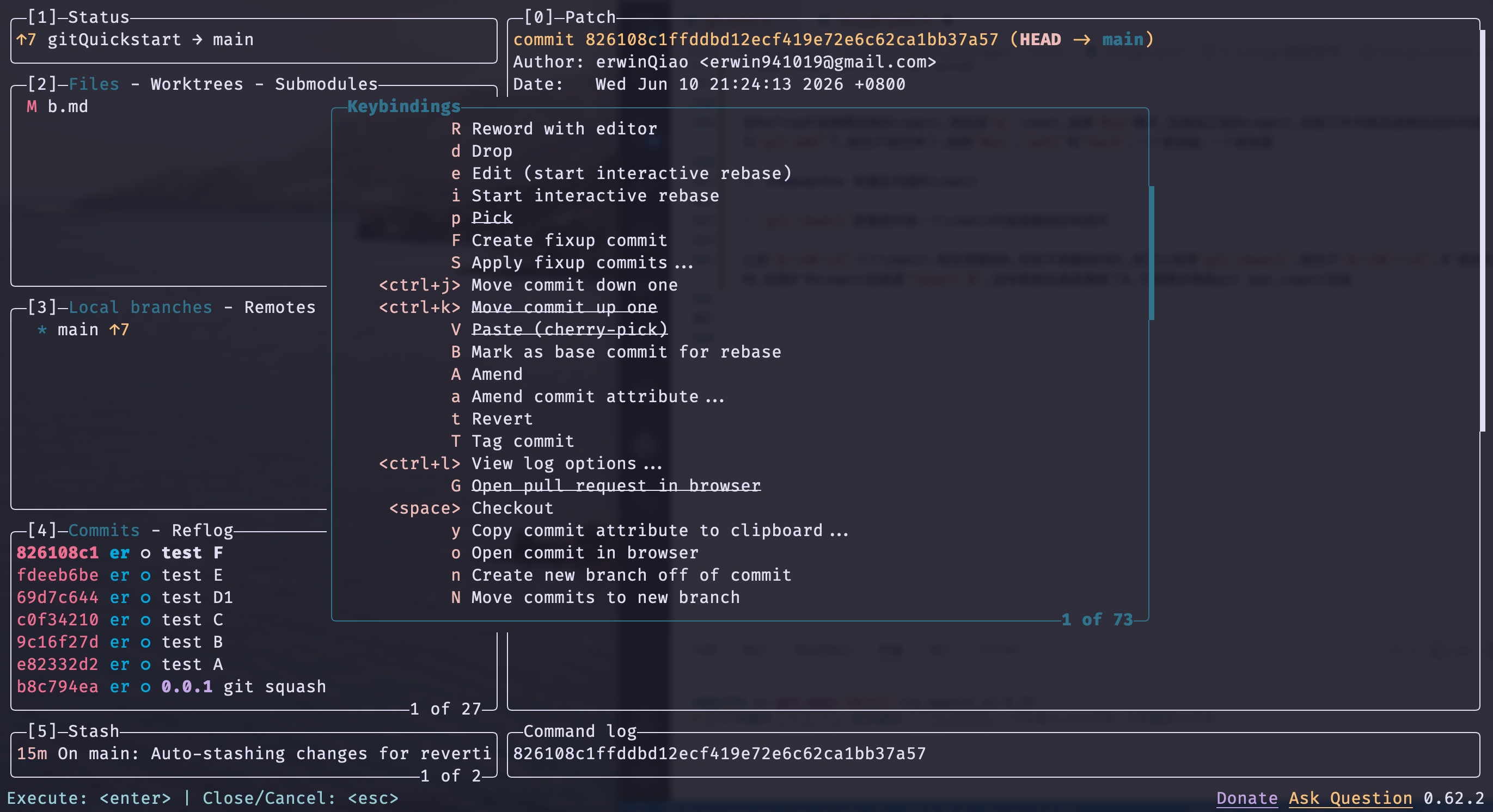Select commit c0f34210 test C
Image resolution: width=1493 pixels, height=812 pixels.
click(x=120, y=620)
